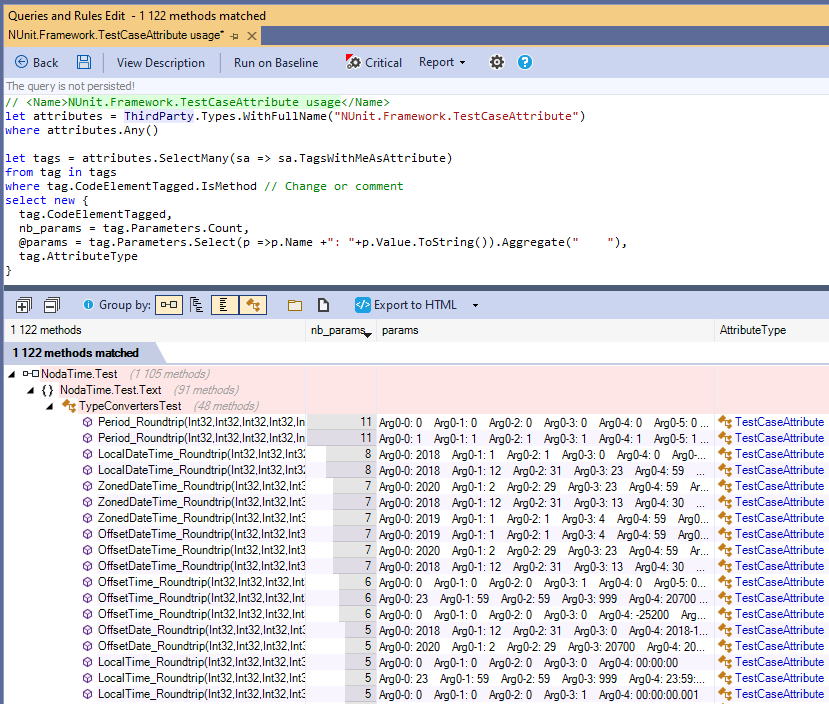This screenshot has height=704, width=829.
Task: Collapse the NodaTime.Test.Text namespace node
Action: [x=31, y=390]
